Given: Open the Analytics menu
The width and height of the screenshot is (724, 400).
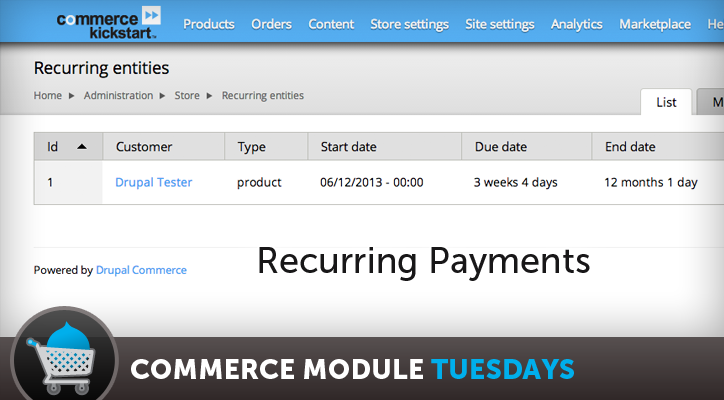Looking at the screenshot, I should coord(577,24).
